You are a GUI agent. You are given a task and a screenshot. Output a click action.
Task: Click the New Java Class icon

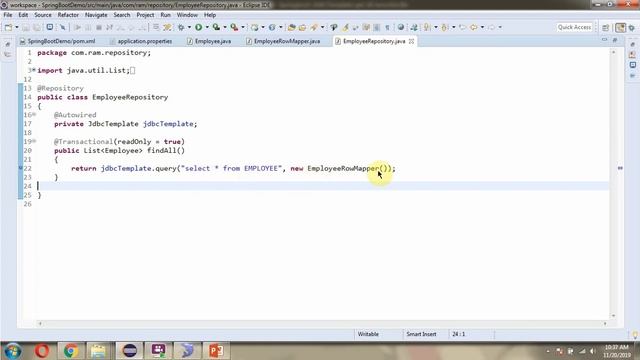[x=272, y=27]
